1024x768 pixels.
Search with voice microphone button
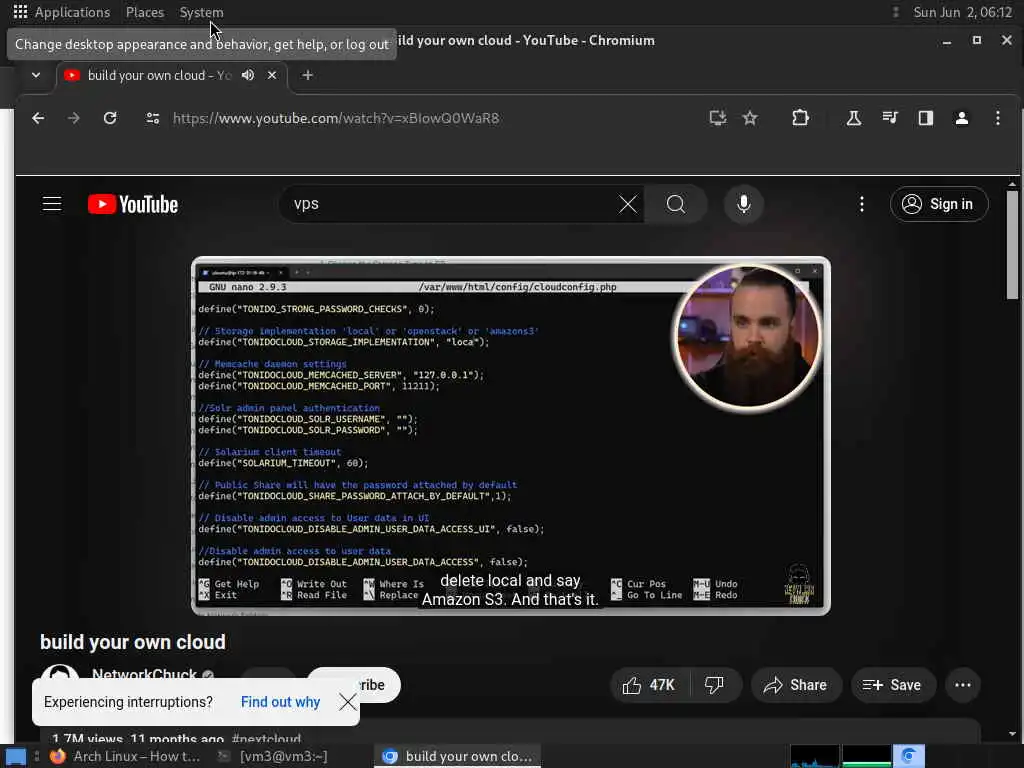pyautogui.click(x=743, y=204)
